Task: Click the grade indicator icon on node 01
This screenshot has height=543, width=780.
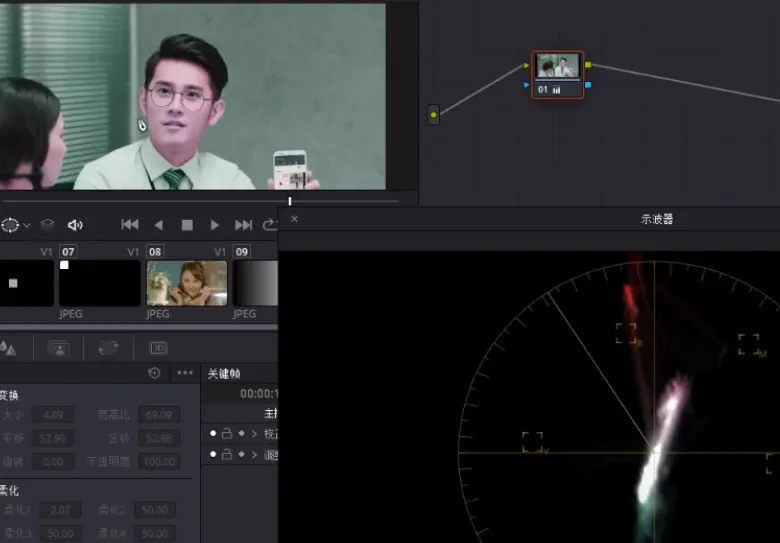Action: [x=557, y=90]
